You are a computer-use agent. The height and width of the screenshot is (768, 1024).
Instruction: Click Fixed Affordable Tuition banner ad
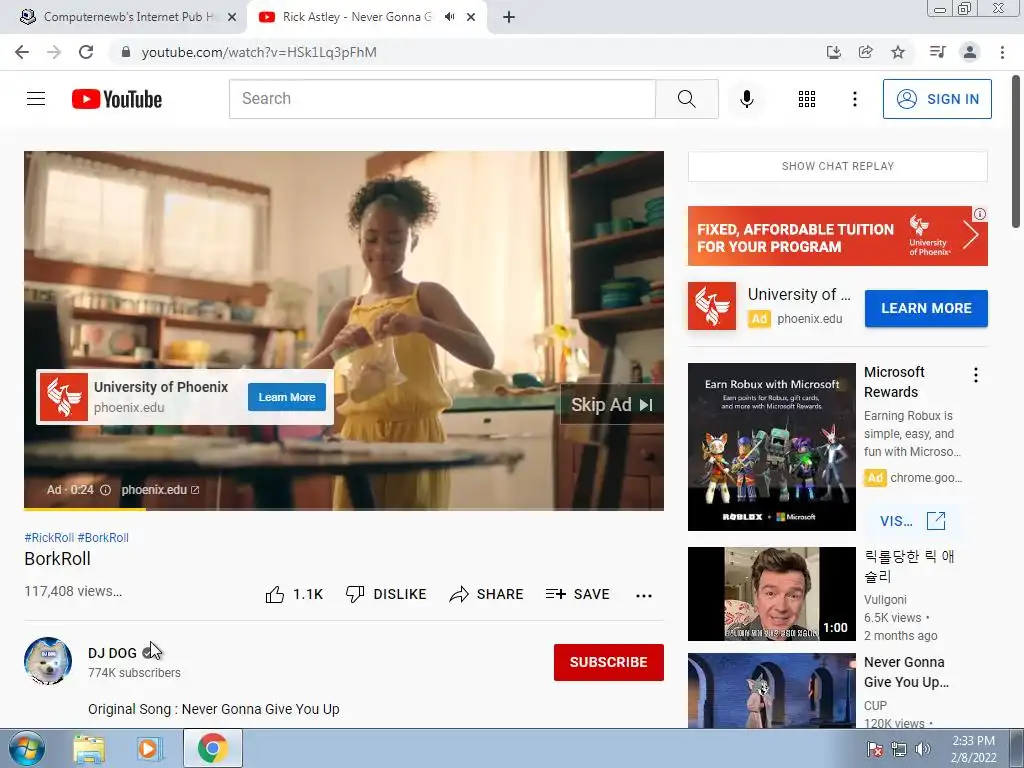[838, 236]
